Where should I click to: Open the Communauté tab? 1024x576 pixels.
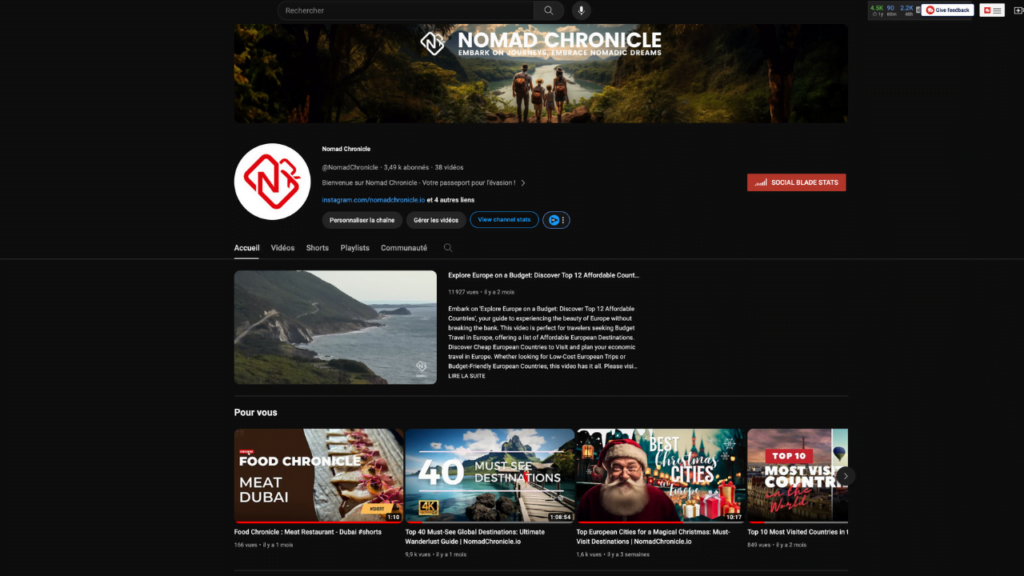point(404,248)
